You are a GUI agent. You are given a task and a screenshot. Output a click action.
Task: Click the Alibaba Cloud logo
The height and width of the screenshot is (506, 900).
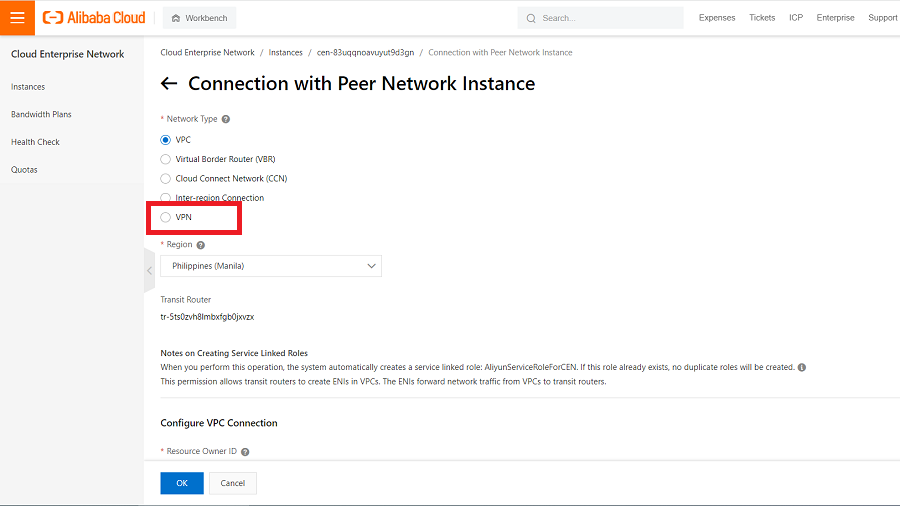click(94, 17)
